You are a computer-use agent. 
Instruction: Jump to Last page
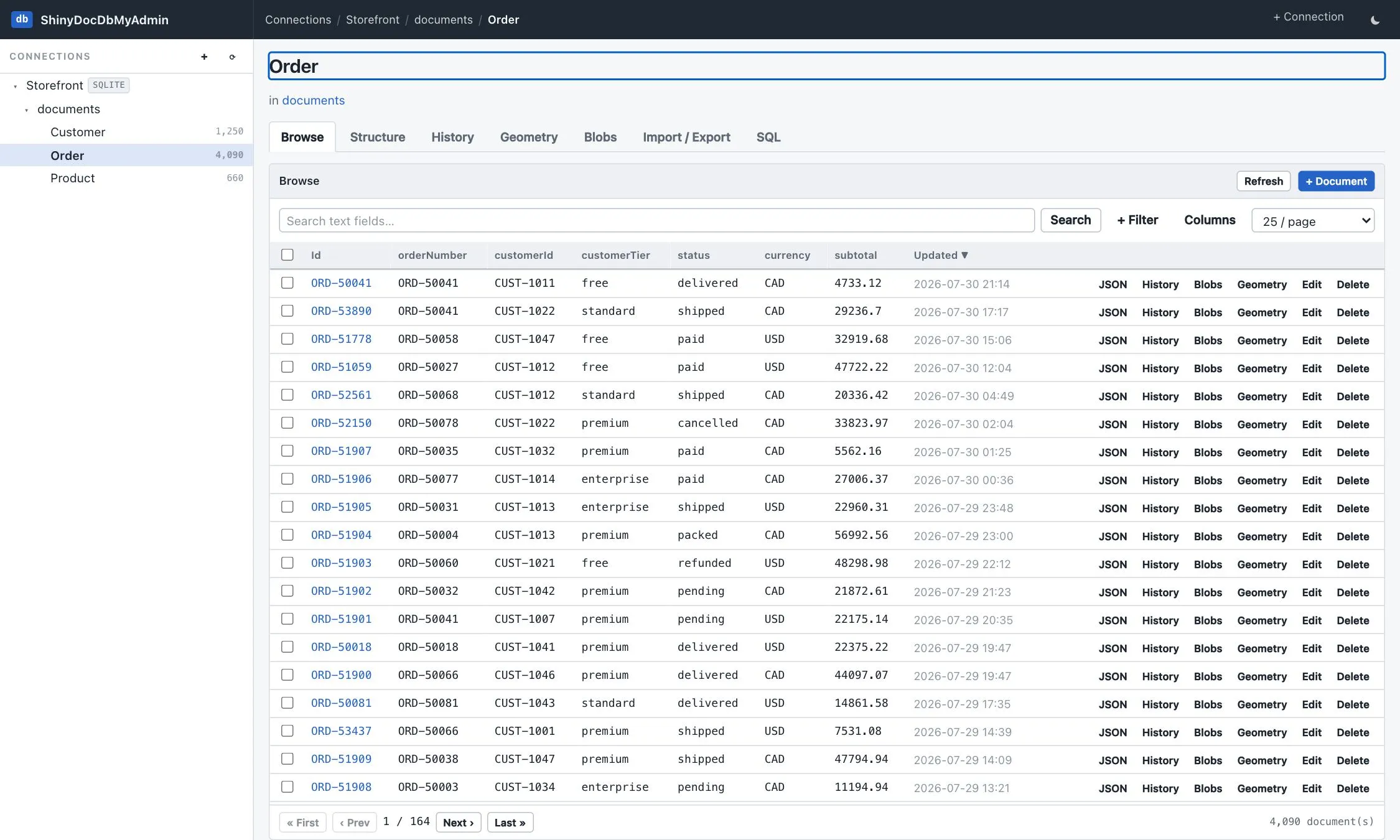click(x=510, y=823)
